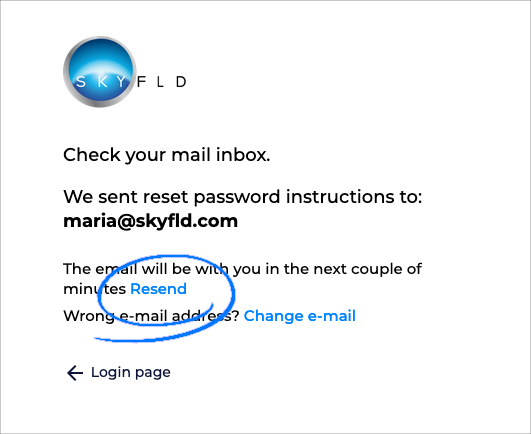This screenshot has height=434, width=531.
Task: Click the words 'couple of' in the message
Action: (386, 269)
